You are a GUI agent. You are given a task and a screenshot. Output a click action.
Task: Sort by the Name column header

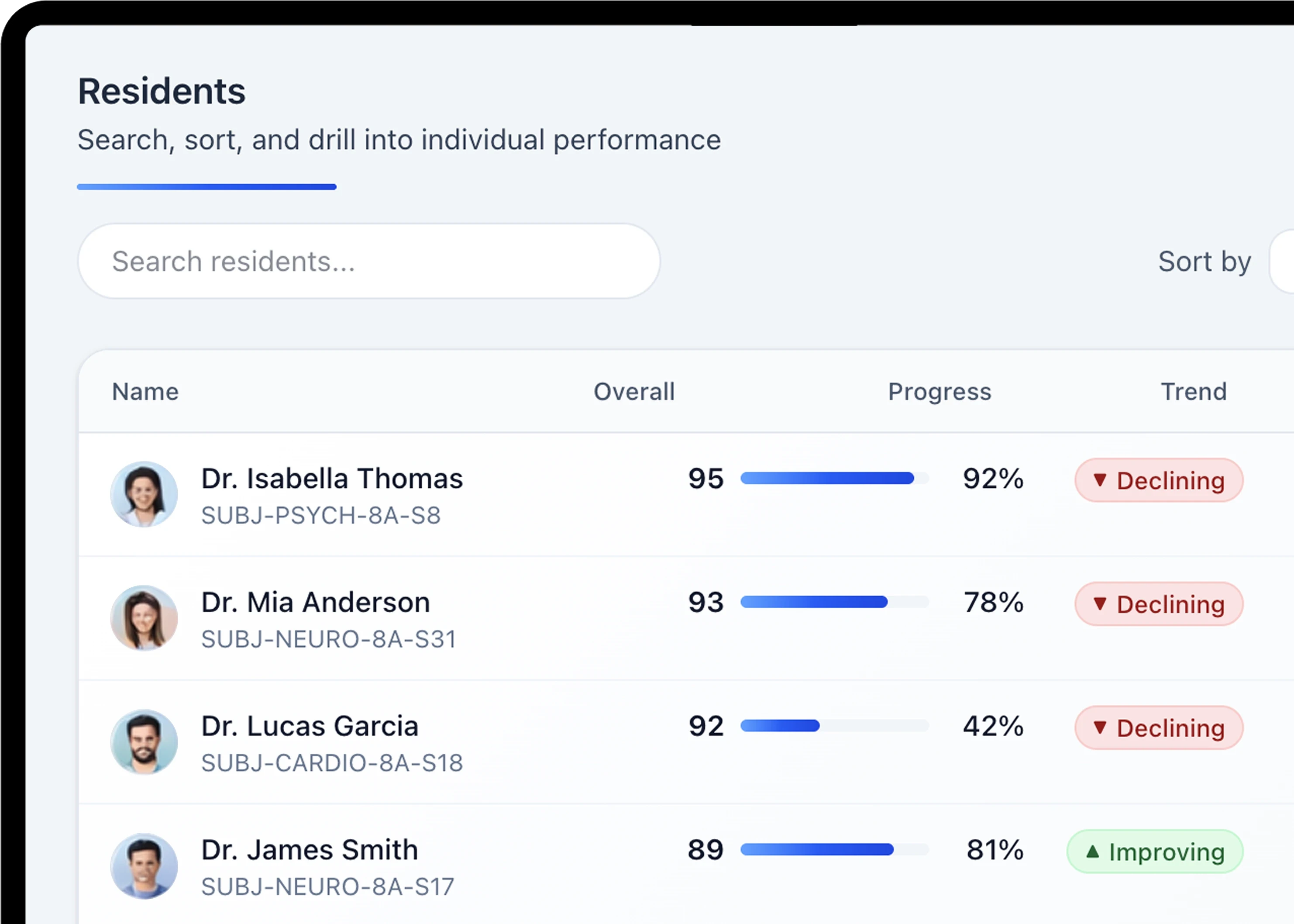click(146, 391)
